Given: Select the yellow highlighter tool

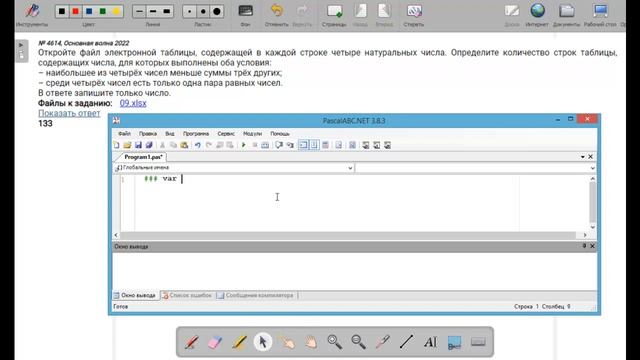Looking at the screenshot, I should tap(239, 342).
